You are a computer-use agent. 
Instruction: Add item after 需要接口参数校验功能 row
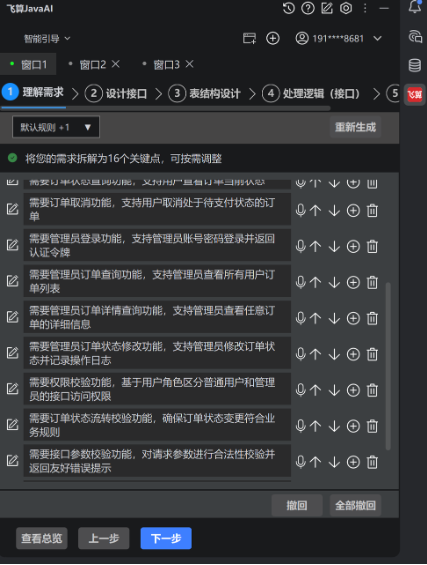click(x=353, y=462)
